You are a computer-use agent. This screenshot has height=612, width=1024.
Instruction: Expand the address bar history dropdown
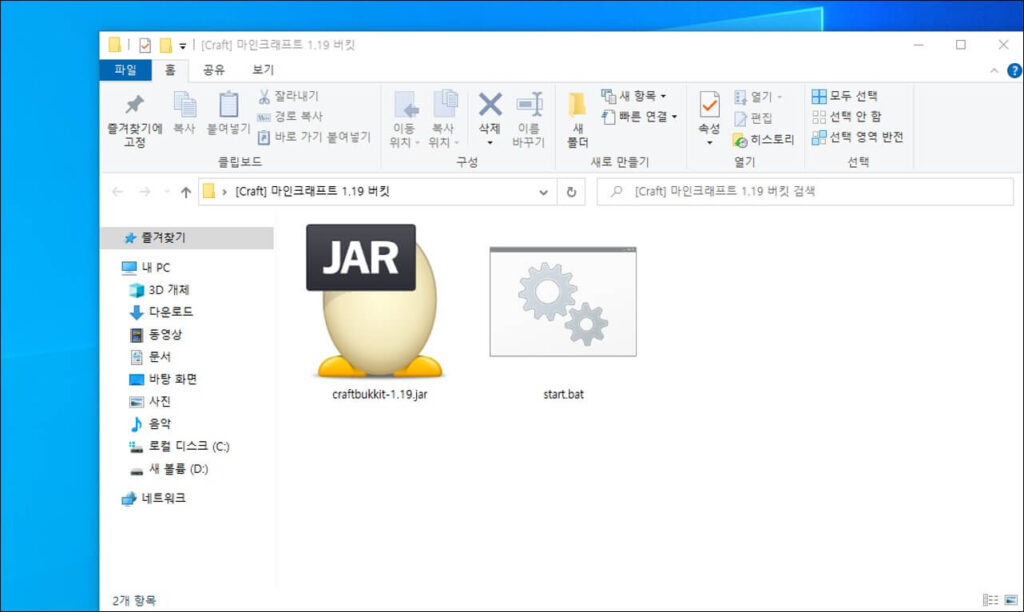tap(543, 192)
